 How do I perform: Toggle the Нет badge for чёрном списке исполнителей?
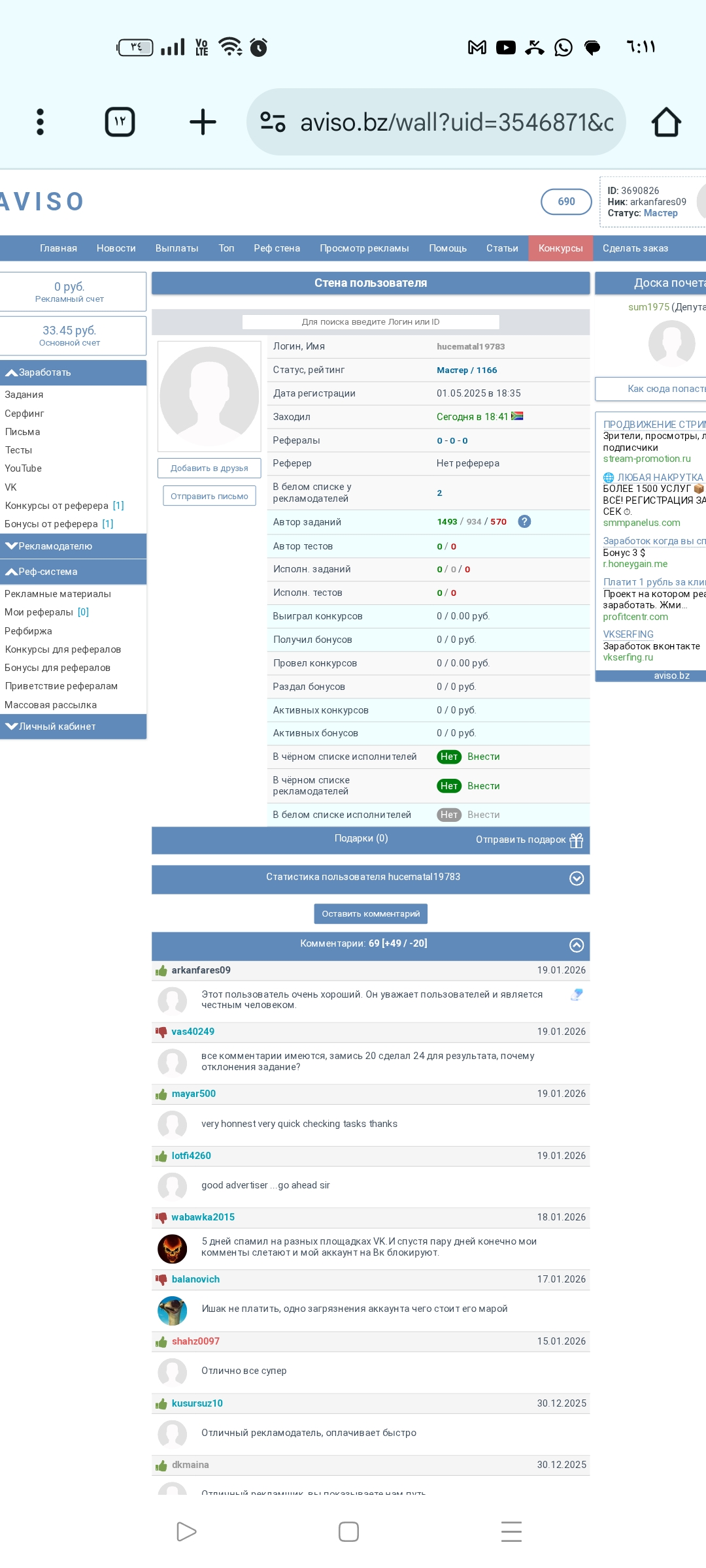click(x=449, y=757)
